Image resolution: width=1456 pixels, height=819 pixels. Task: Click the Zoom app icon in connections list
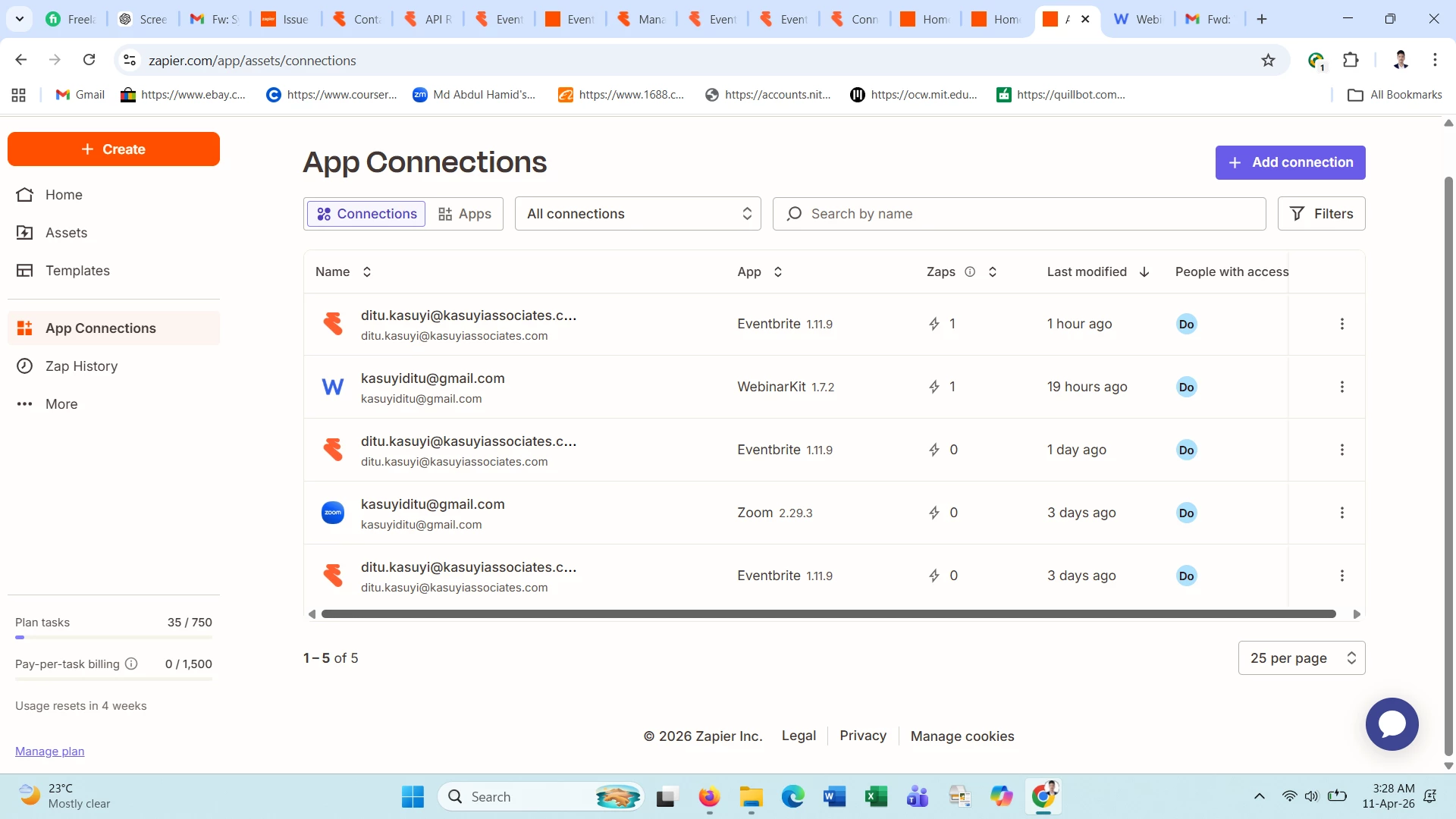click(333, 513)
